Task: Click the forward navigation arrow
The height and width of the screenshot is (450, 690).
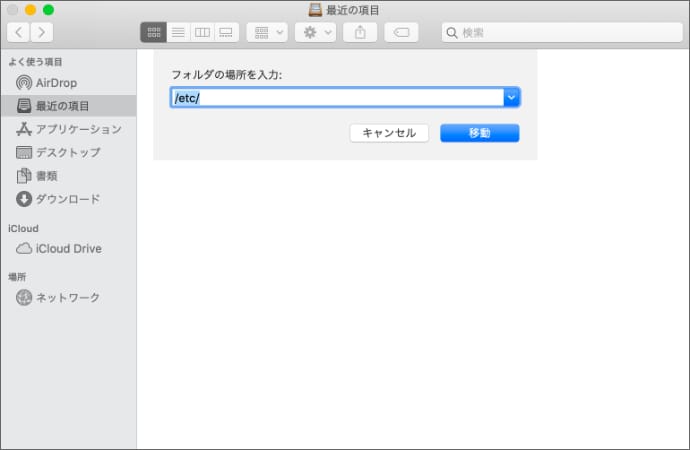Action: pyautogui.click(x=42, y=32)
